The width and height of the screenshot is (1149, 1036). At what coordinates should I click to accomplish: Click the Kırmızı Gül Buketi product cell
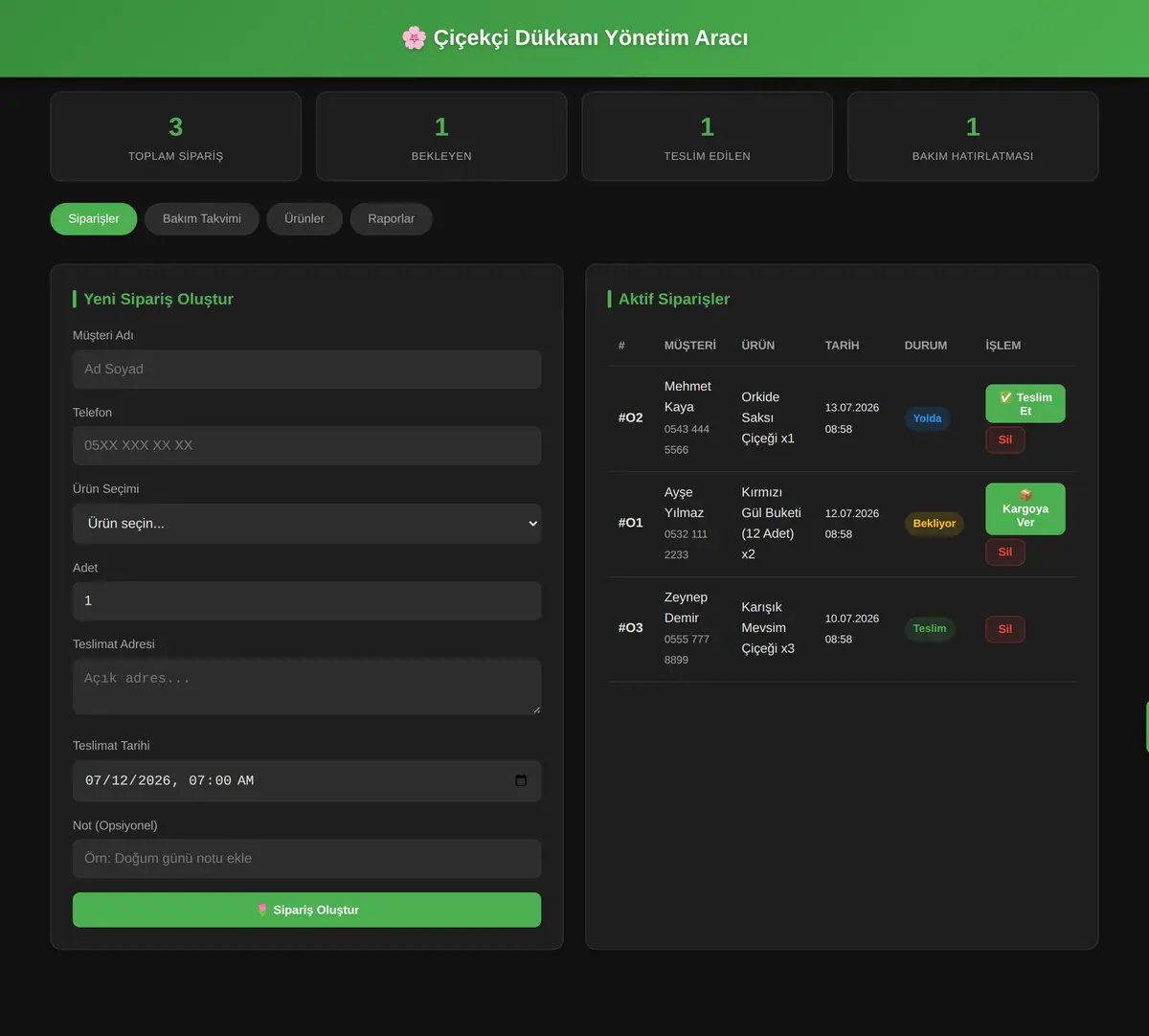click(772, 523)
